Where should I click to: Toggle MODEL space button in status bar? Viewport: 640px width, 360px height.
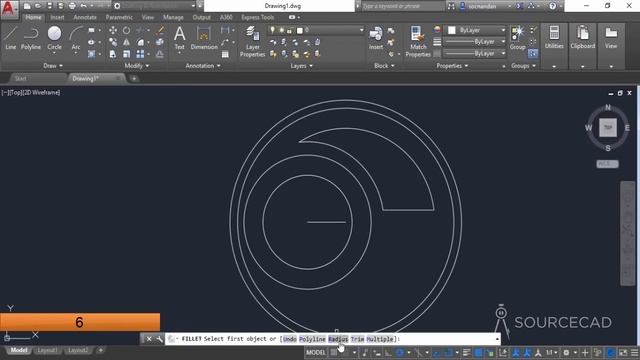[x=316, y=353]
